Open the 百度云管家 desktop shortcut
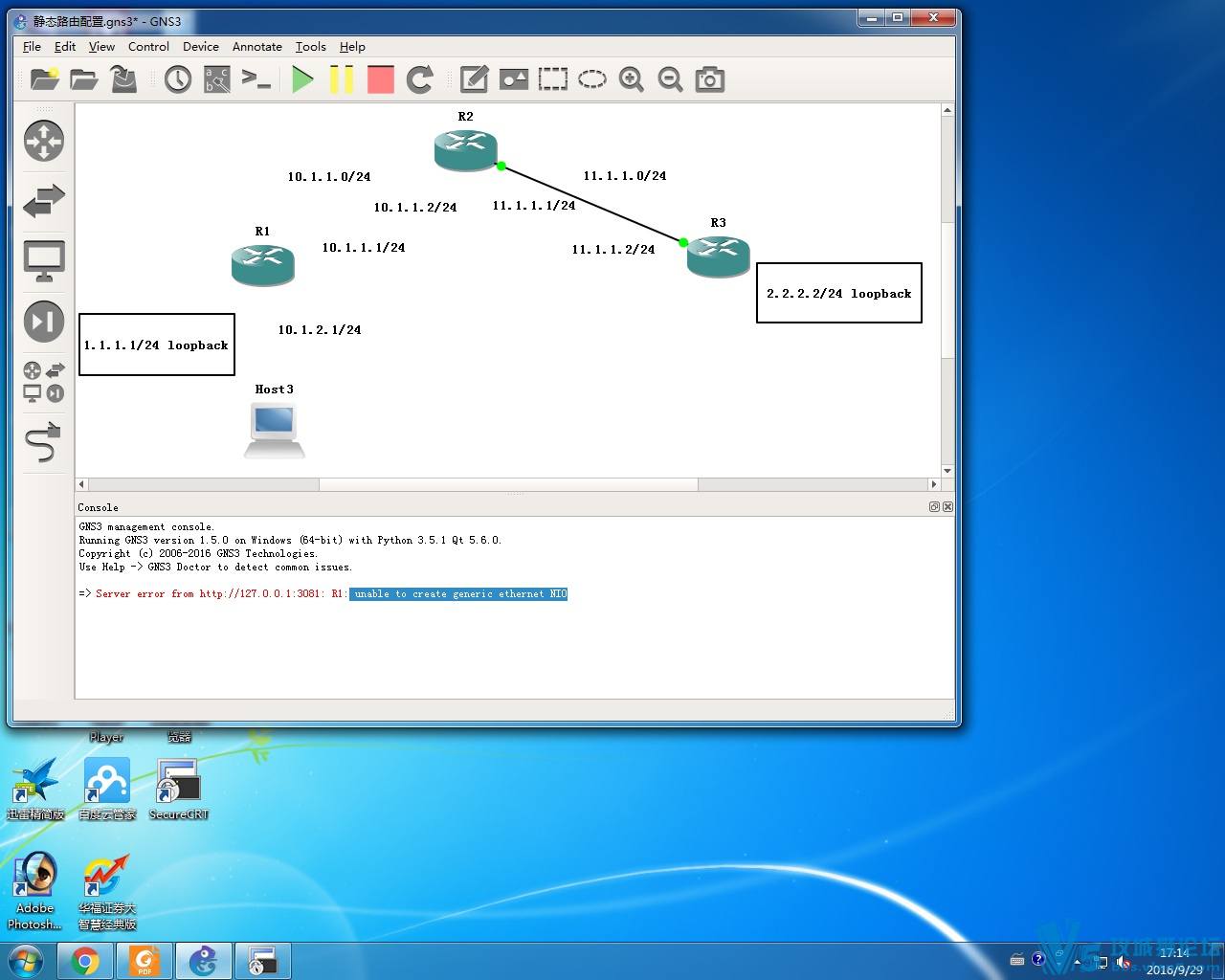 pos(107,790)
